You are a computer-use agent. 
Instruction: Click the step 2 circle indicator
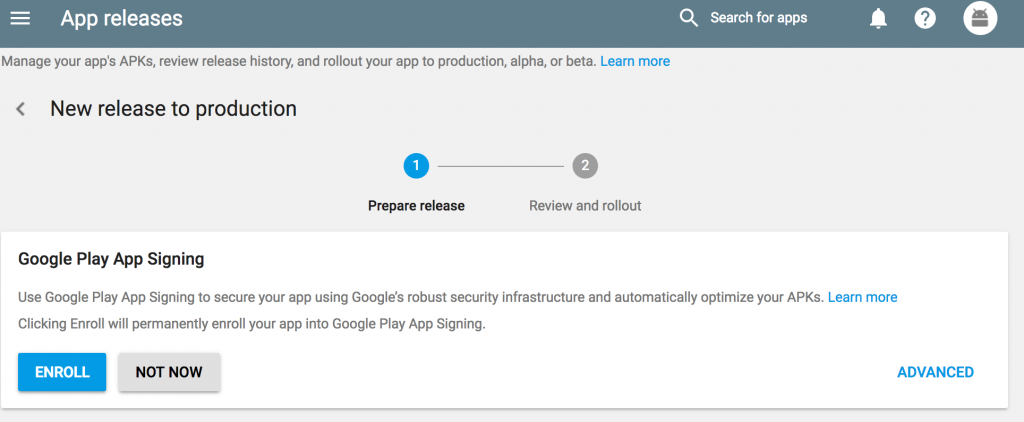[x=585, y=166]
